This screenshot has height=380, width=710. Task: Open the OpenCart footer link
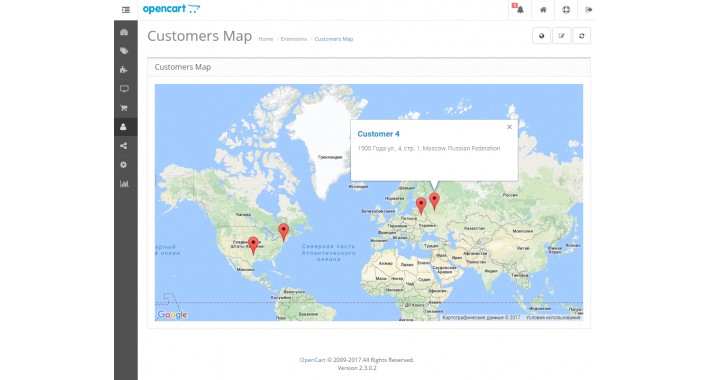[312, 360]
